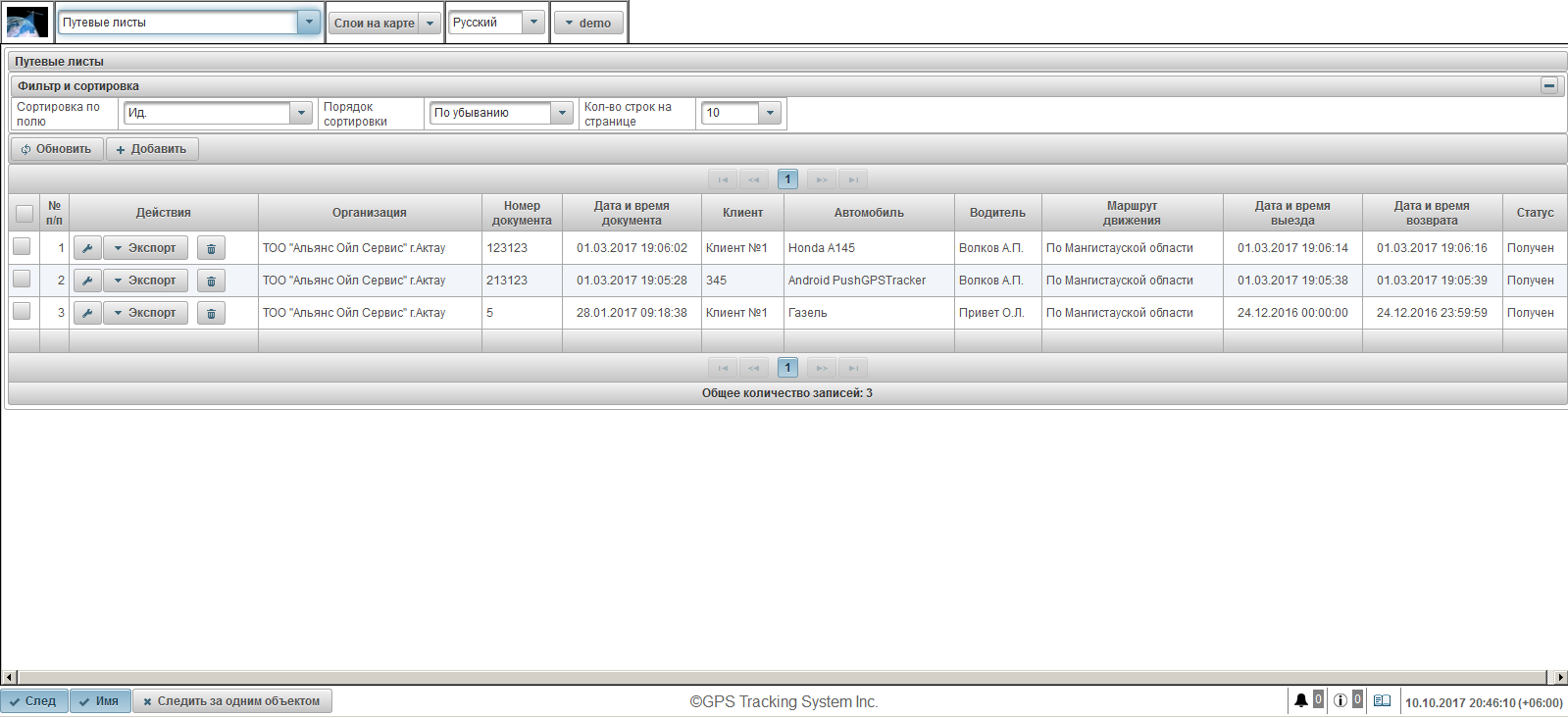Enable the 'След' toggle button
Viewport: 1568px width, 718px height.
point(34,701)
